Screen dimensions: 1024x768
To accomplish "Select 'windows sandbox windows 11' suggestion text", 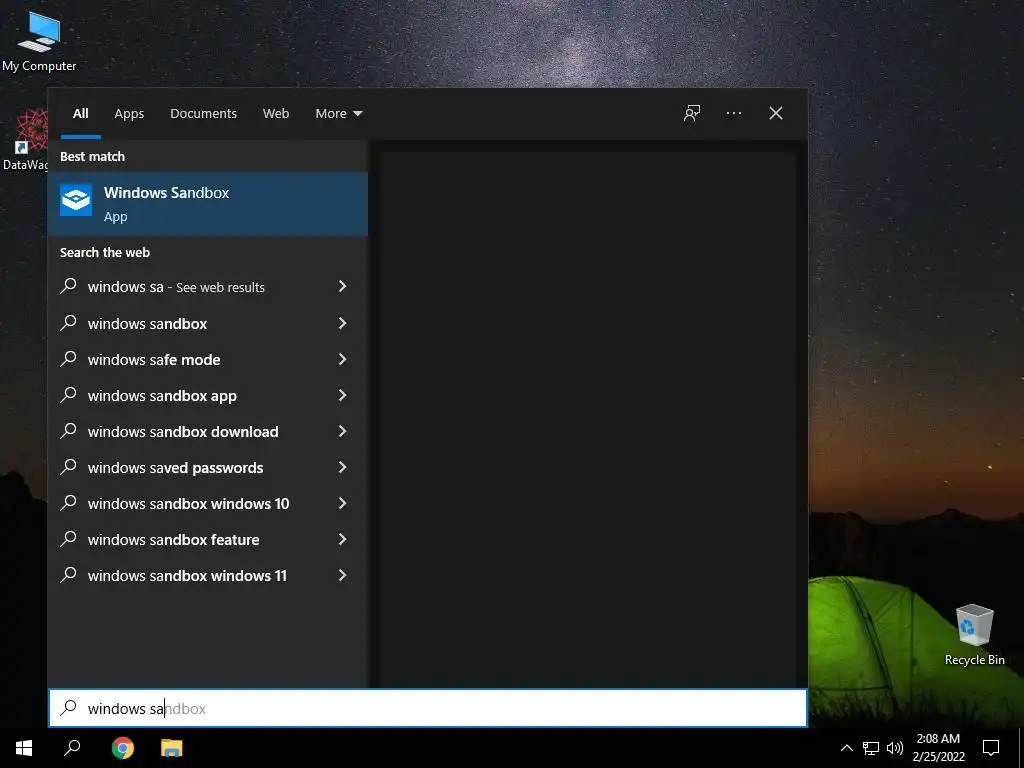I will coord(187,575).
